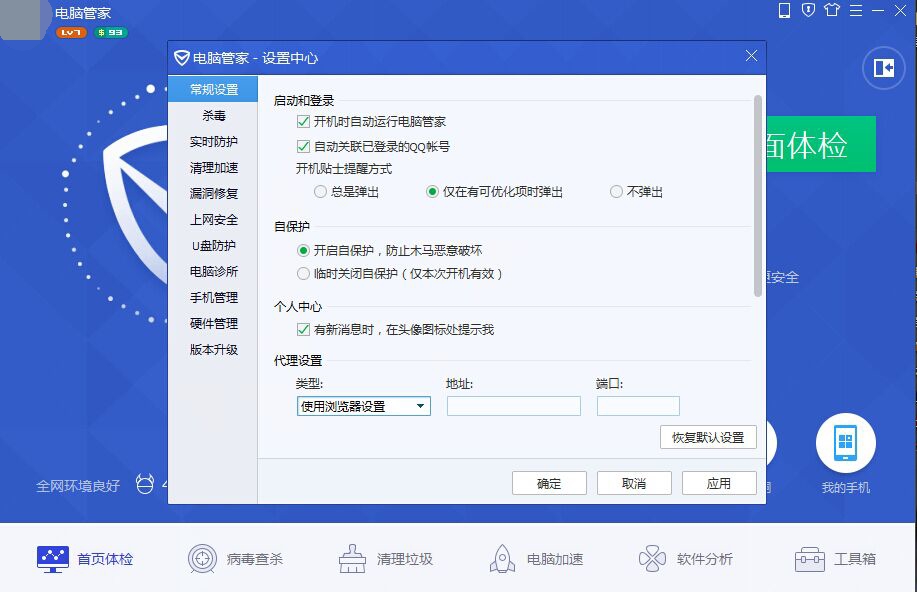Open 硬件管理 settings tab
917x592 pixels.
coord(213,323)
